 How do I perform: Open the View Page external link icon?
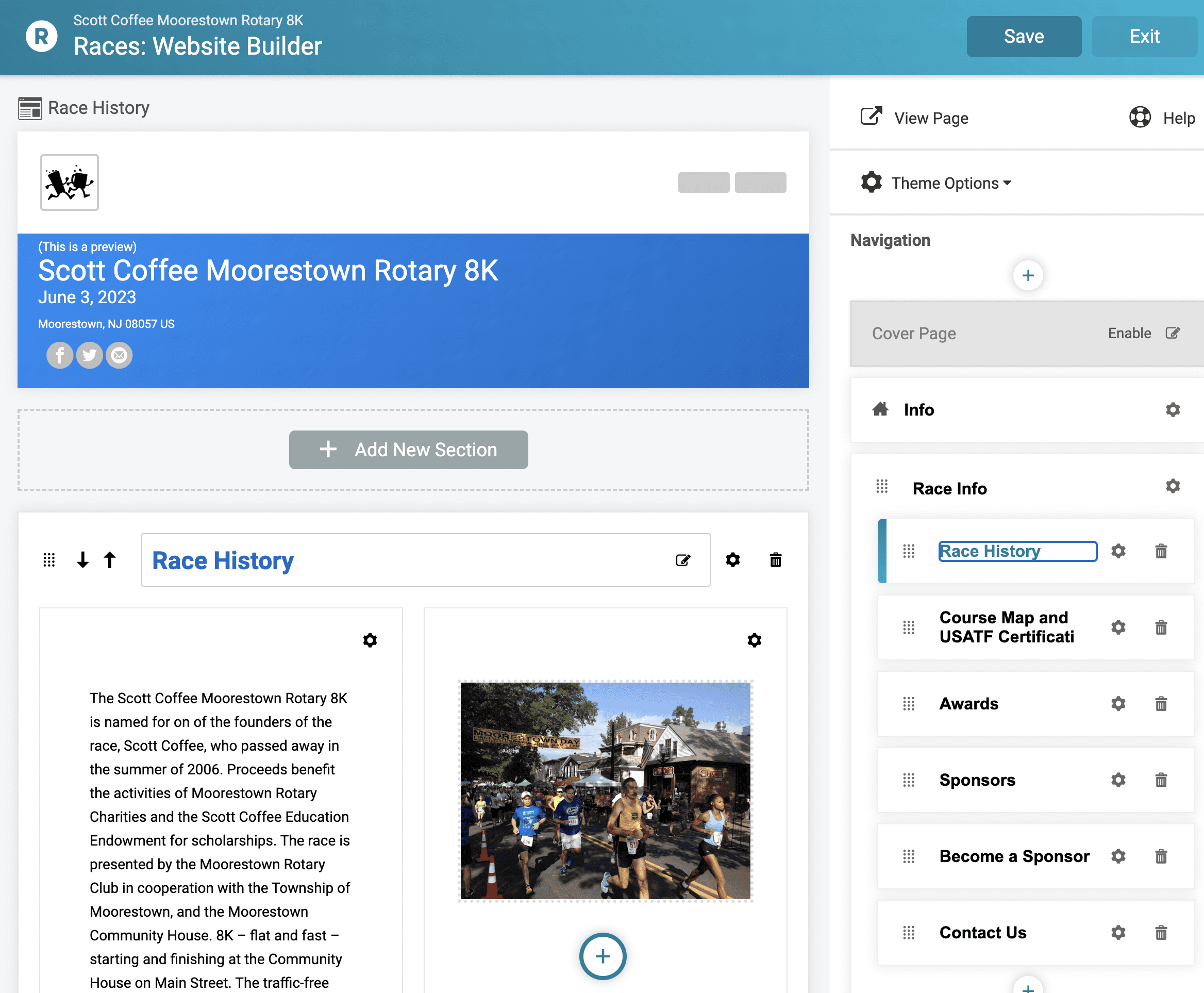[x=871, y=116]
